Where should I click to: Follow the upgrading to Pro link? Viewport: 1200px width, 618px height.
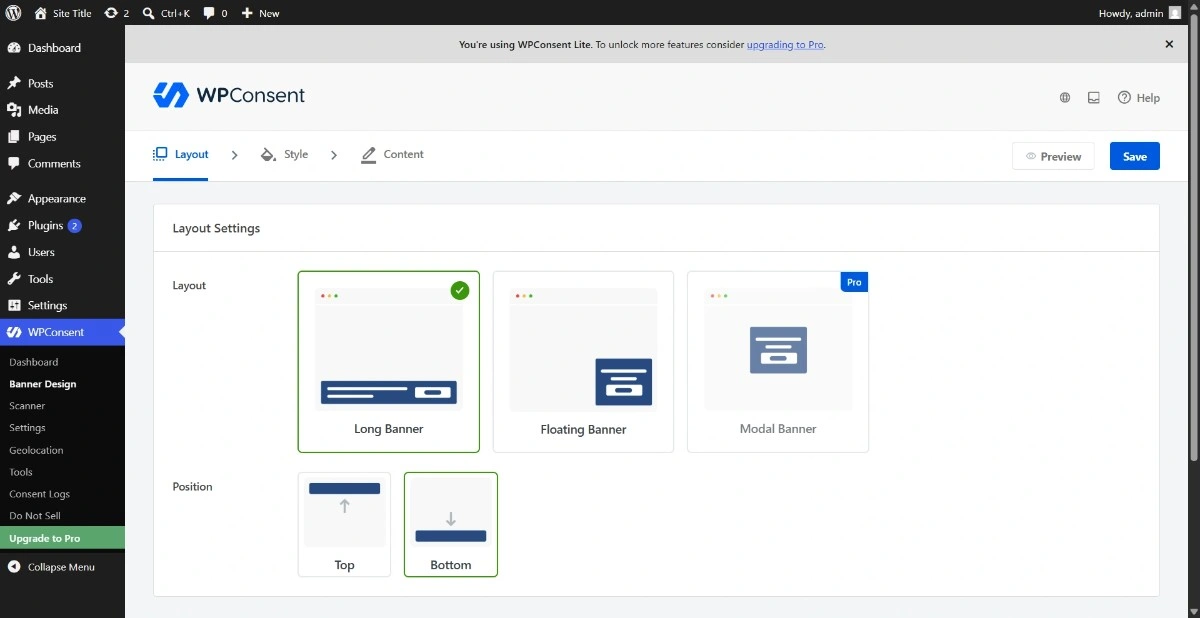tap(785, 45)
